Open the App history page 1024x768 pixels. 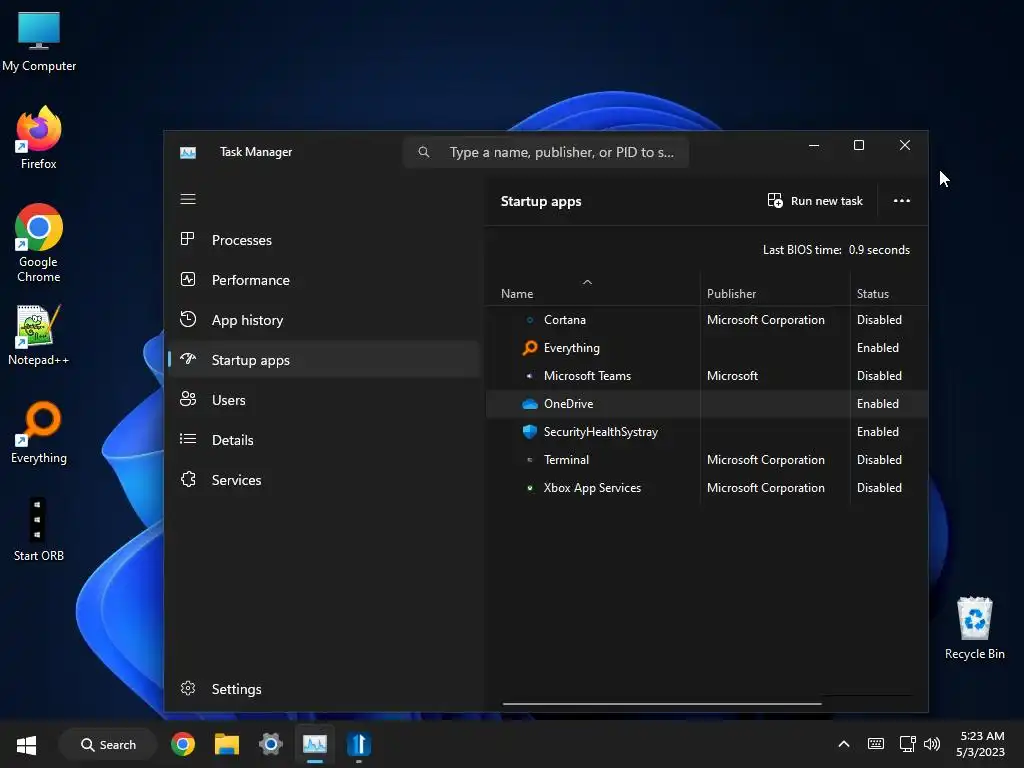[325, 320]
